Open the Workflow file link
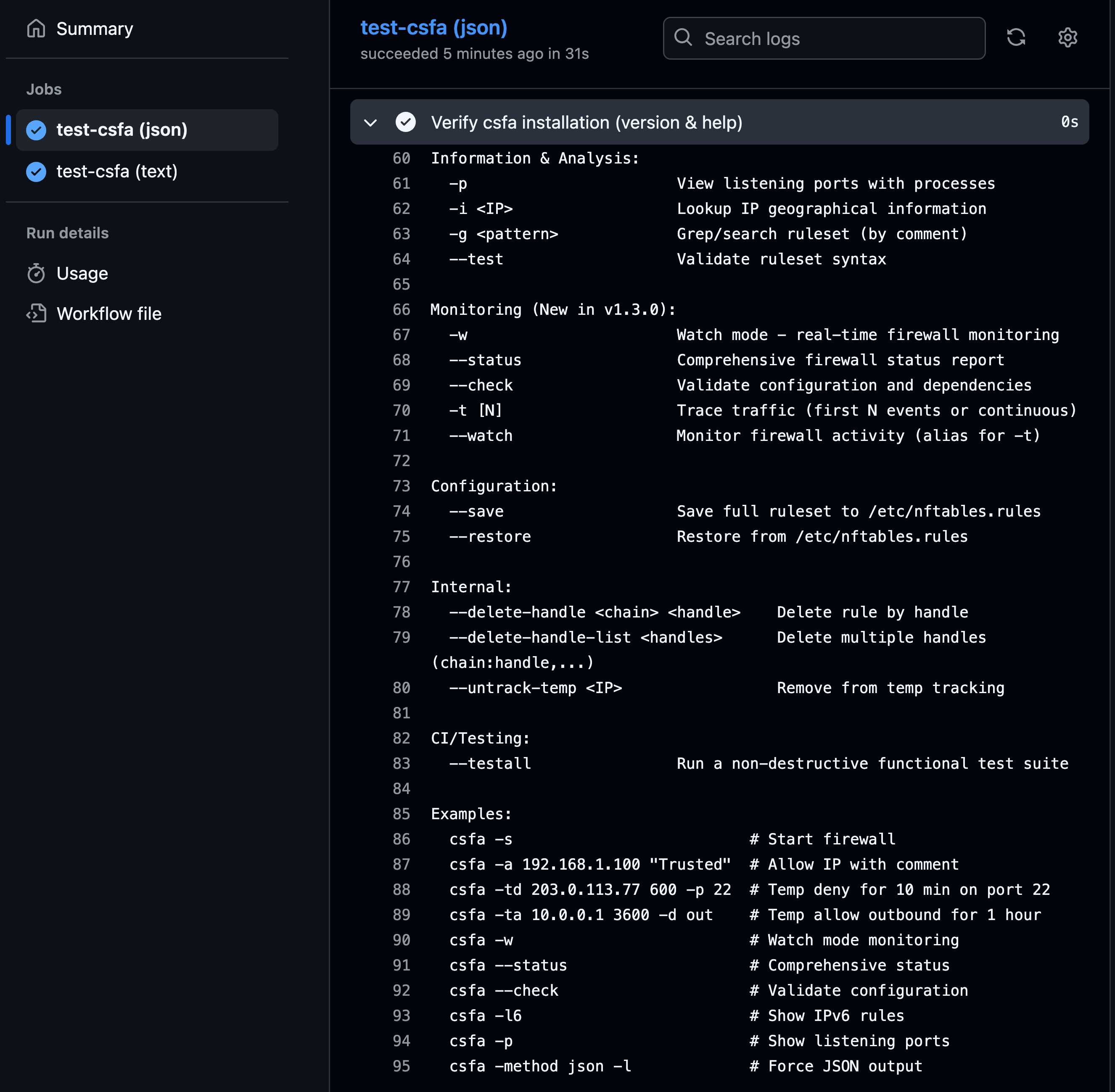The image size is (1115, 1092). [x=109, y=314]
